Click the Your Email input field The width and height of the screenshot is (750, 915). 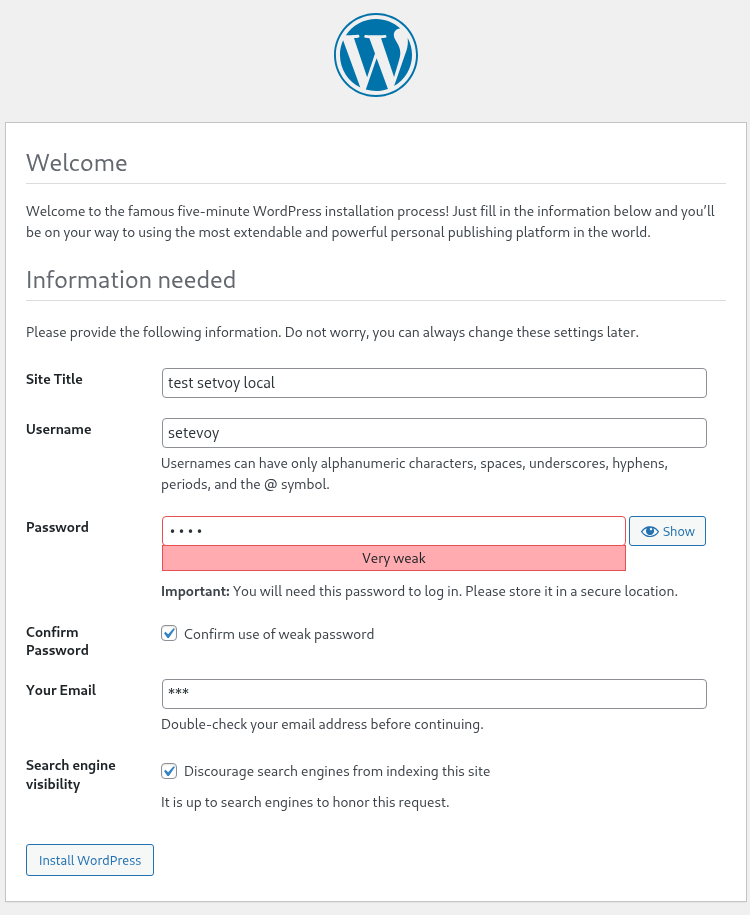click(434, 694)
